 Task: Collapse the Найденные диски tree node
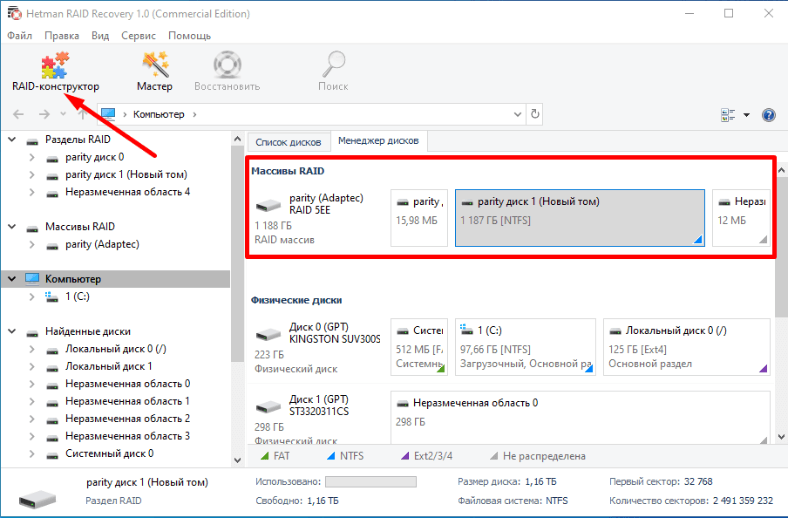[x=12, y=332]
